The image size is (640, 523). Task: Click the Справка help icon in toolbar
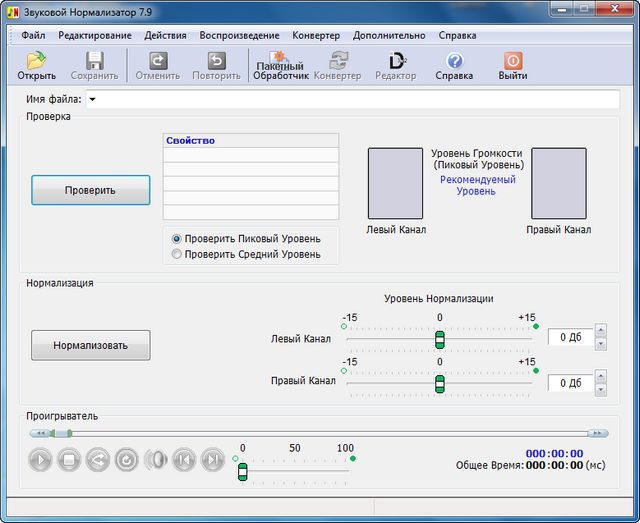click(454, 66)
